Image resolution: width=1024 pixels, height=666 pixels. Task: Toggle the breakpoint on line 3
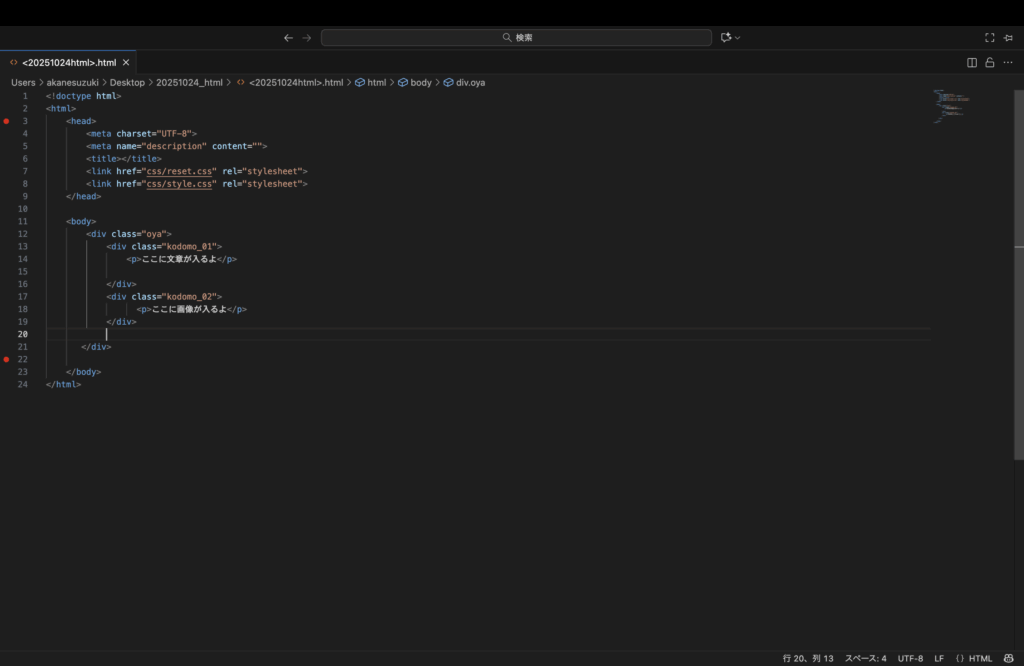pos(6,121)
